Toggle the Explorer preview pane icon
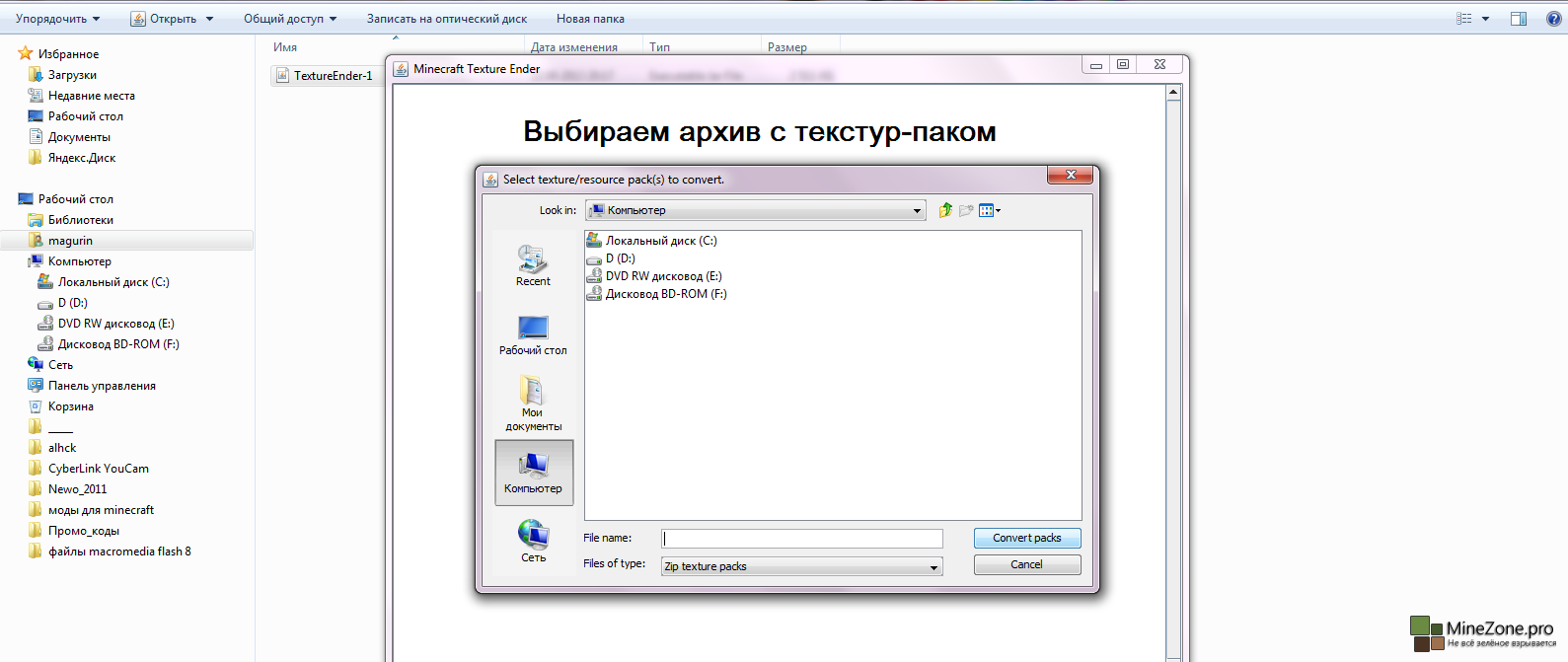Screen dimensions: 1568x662 [x=1519, y=19]
